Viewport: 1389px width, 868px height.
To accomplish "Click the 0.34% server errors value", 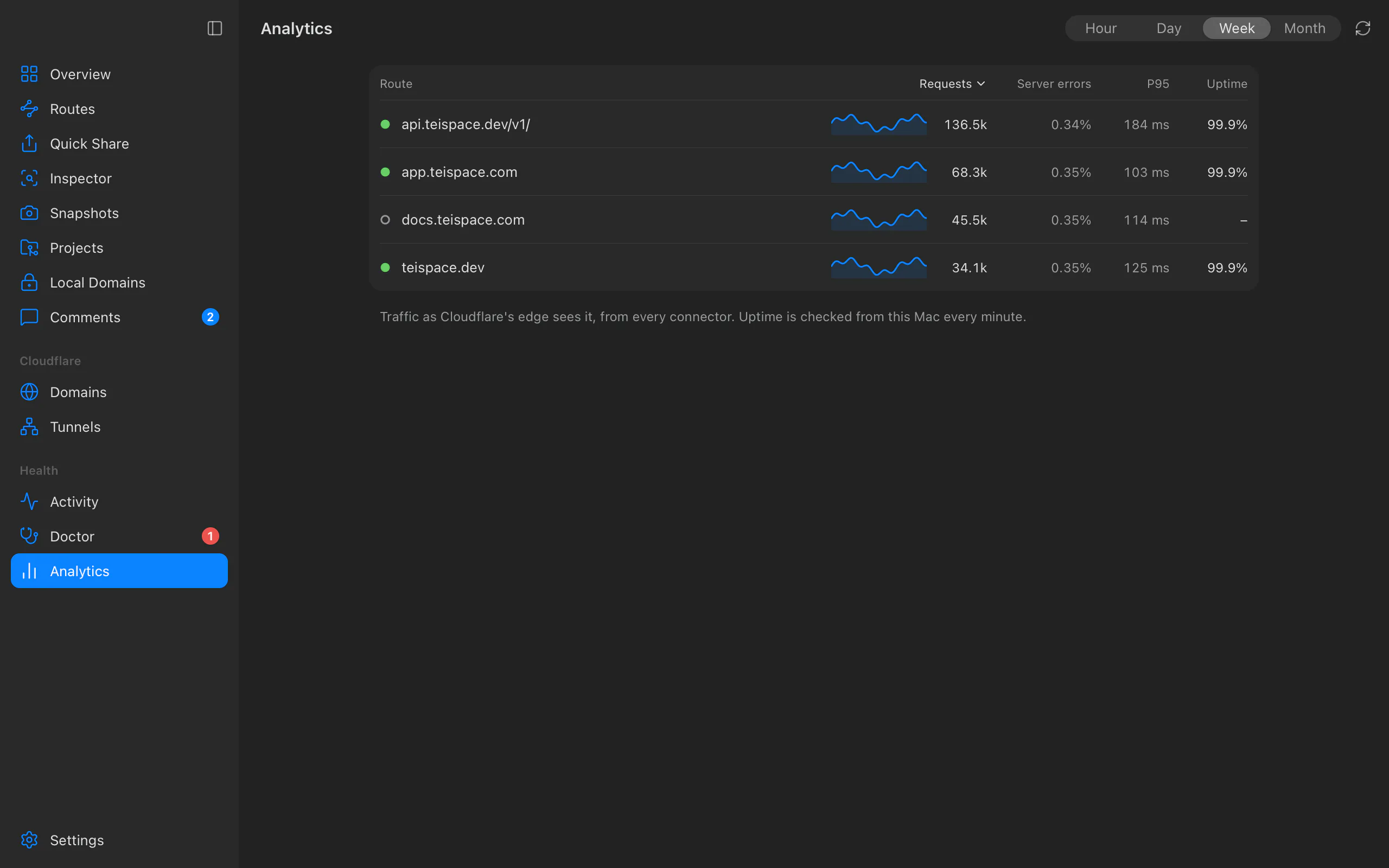I will [1071, 125].
